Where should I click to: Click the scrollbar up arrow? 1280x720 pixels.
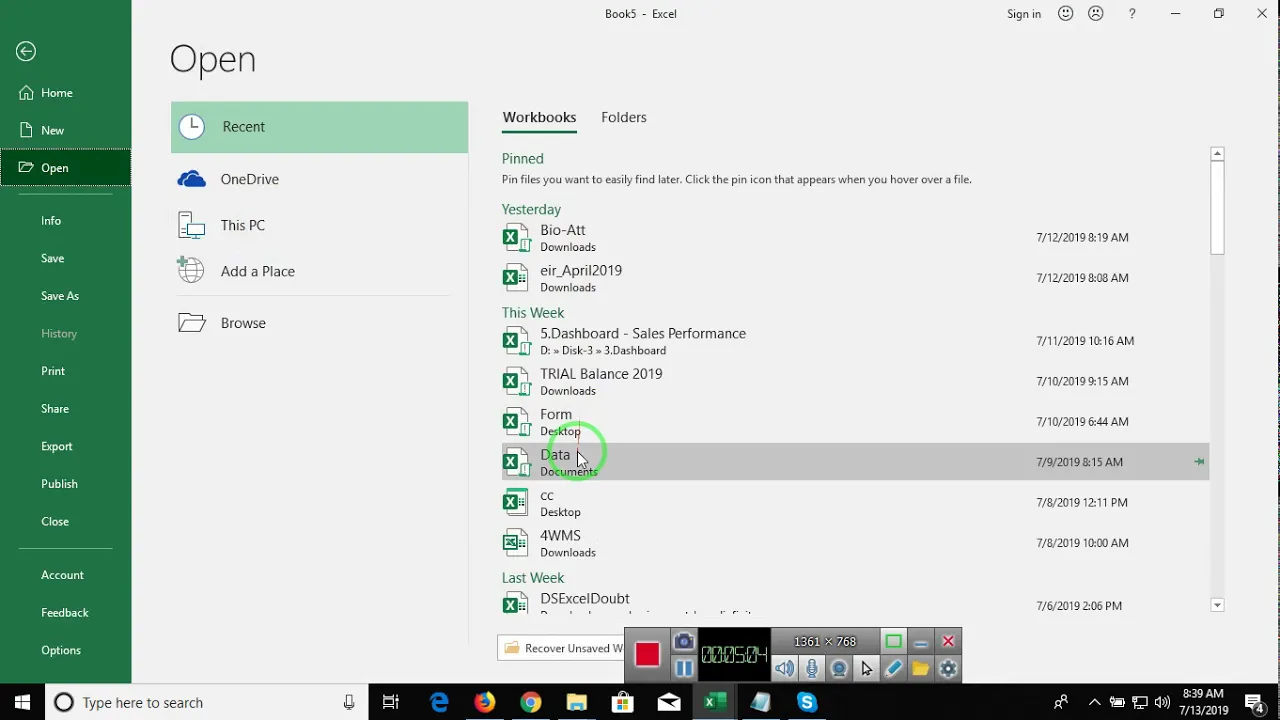pos(1217,154)
